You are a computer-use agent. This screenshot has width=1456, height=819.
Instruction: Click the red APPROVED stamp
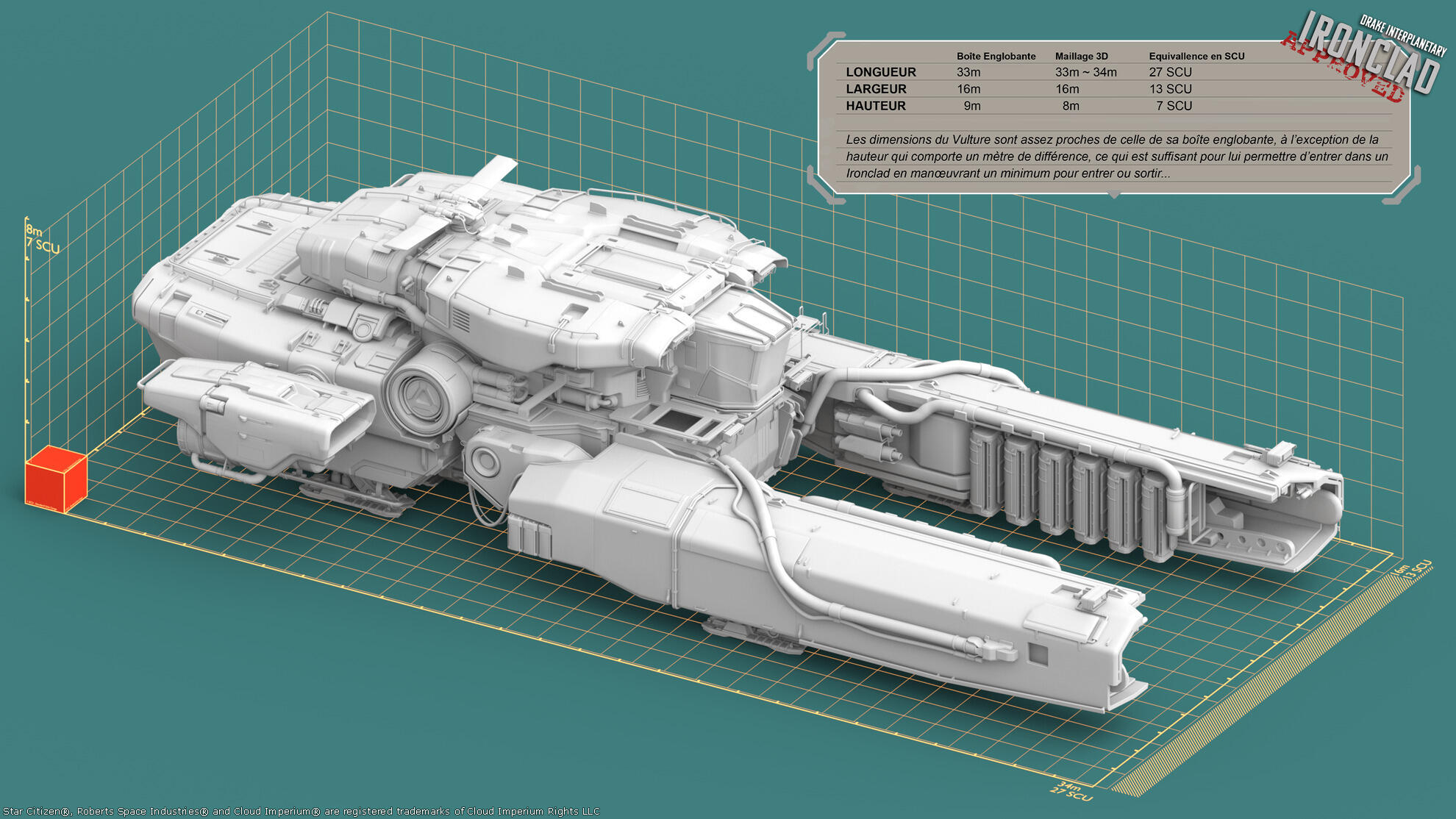[x=1343, y=68]
